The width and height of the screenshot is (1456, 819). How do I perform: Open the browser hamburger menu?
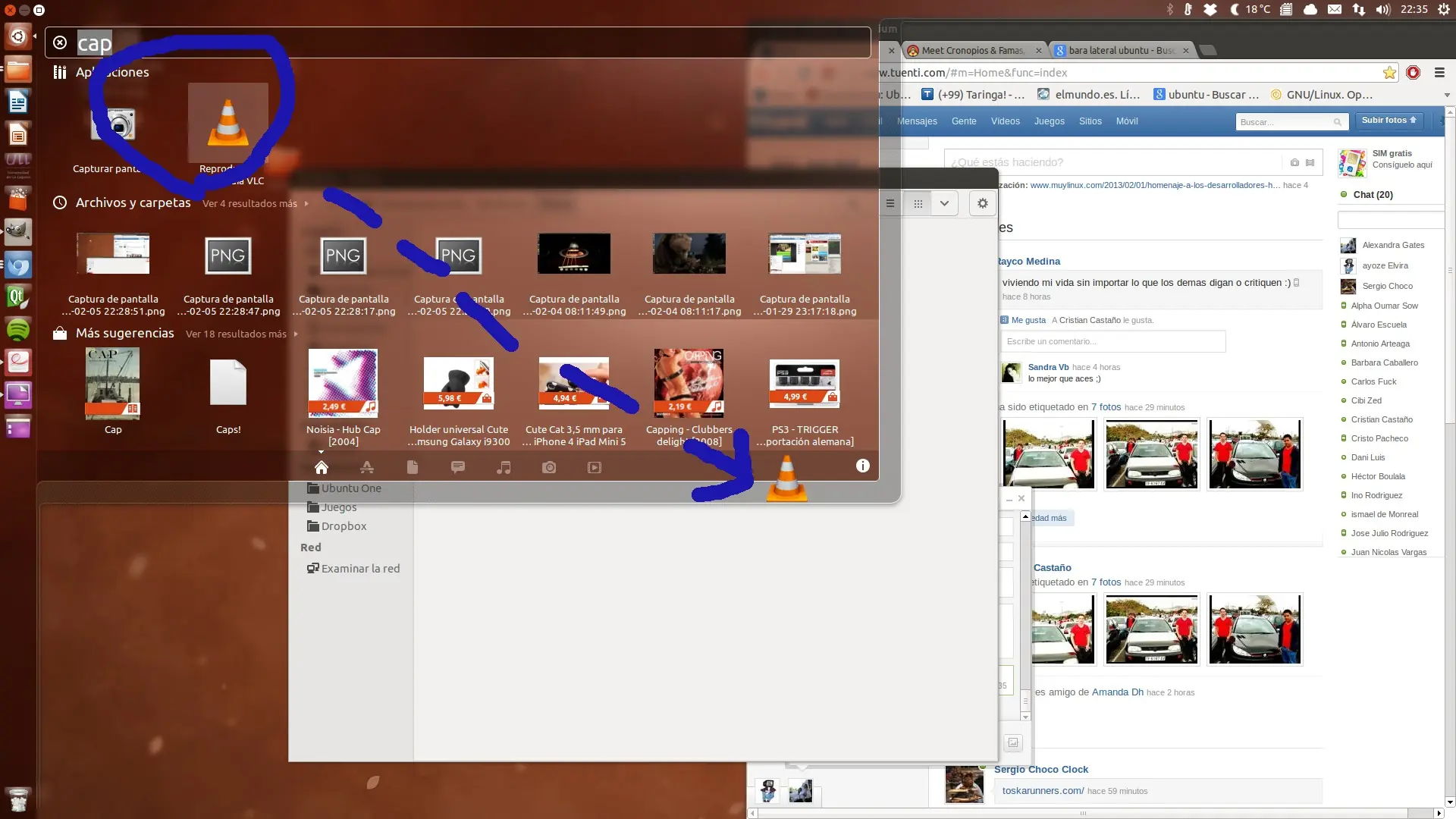point(1439,73)
